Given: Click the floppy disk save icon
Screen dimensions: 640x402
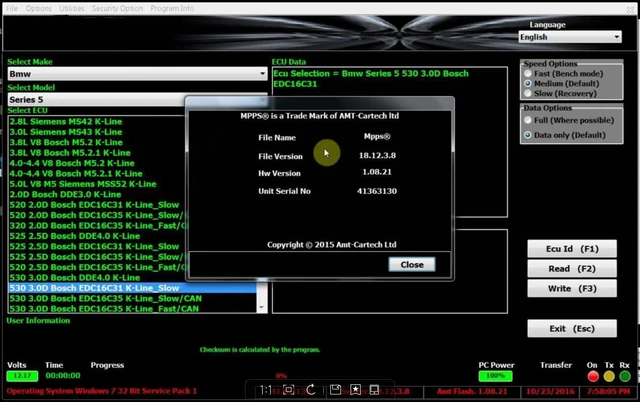Looking at the screenshot, I should [335, 390].
